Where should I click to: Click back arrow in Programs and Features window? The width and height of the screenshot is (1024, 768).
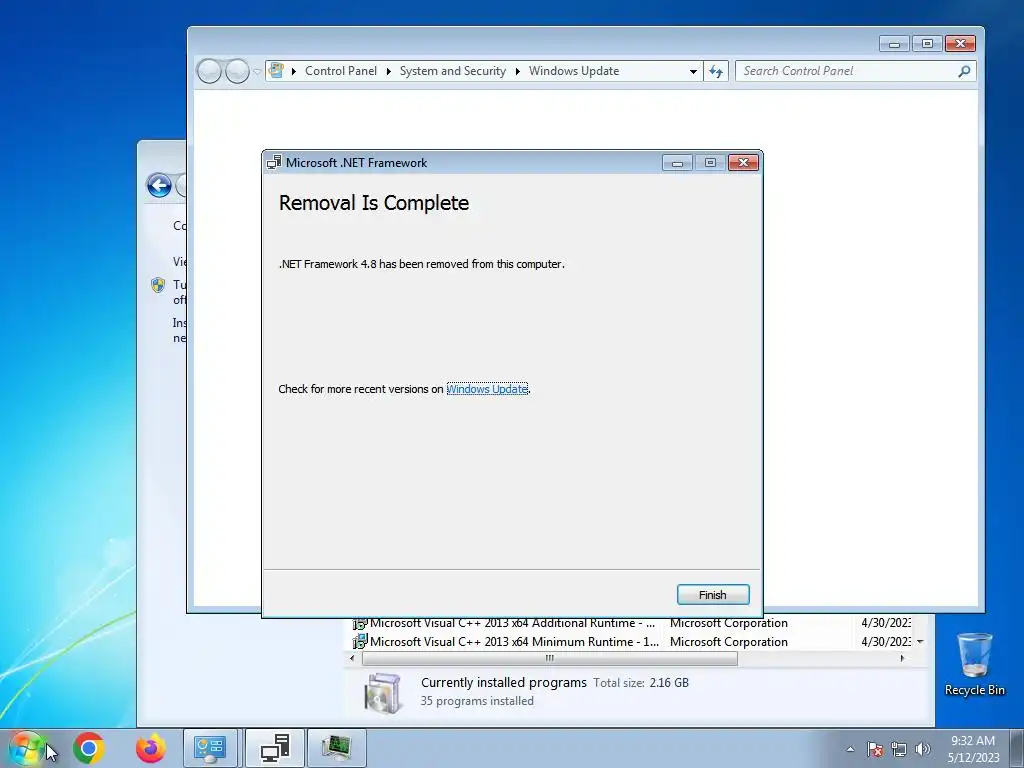(x=159, y=185)
